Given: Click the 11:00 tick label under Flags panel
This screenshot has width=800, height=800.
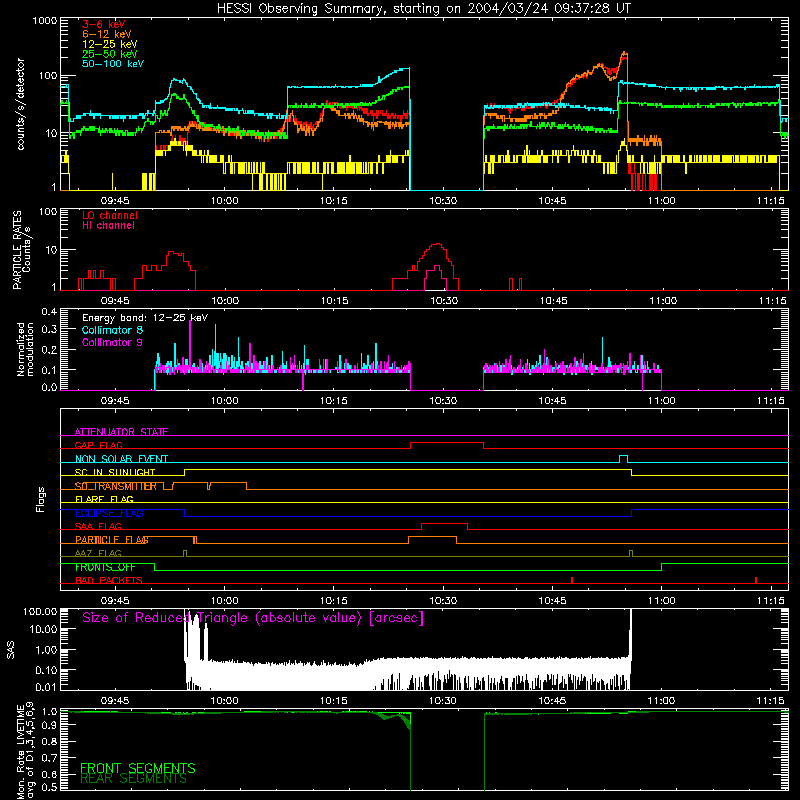Looking at the screenshot, I should pos(661,601).
